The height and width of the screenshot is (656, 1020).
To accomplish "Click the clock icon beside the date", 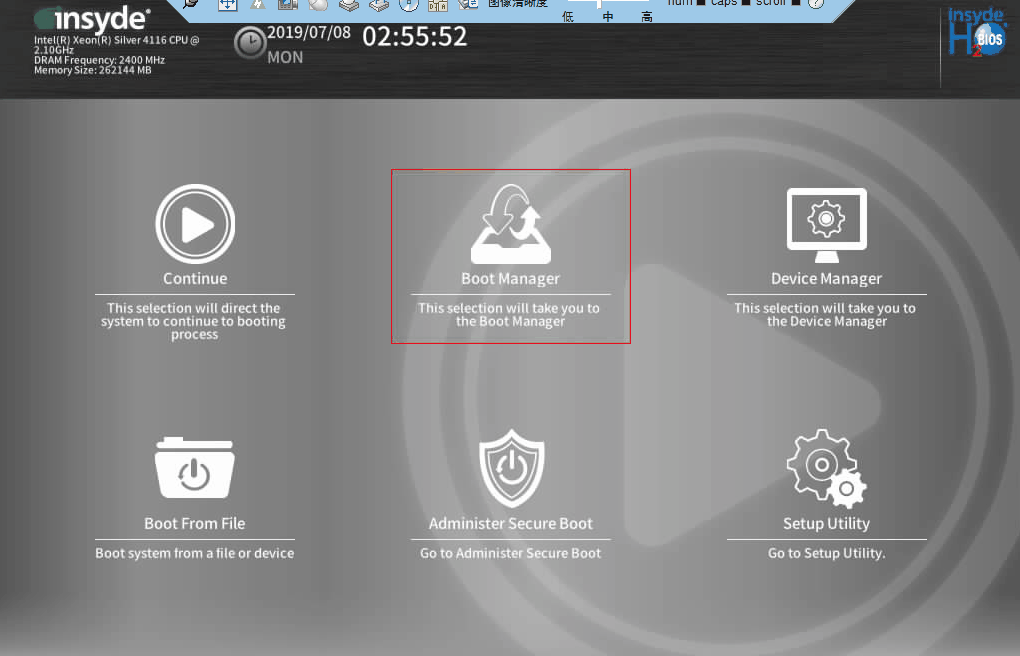I will (249, 43).
